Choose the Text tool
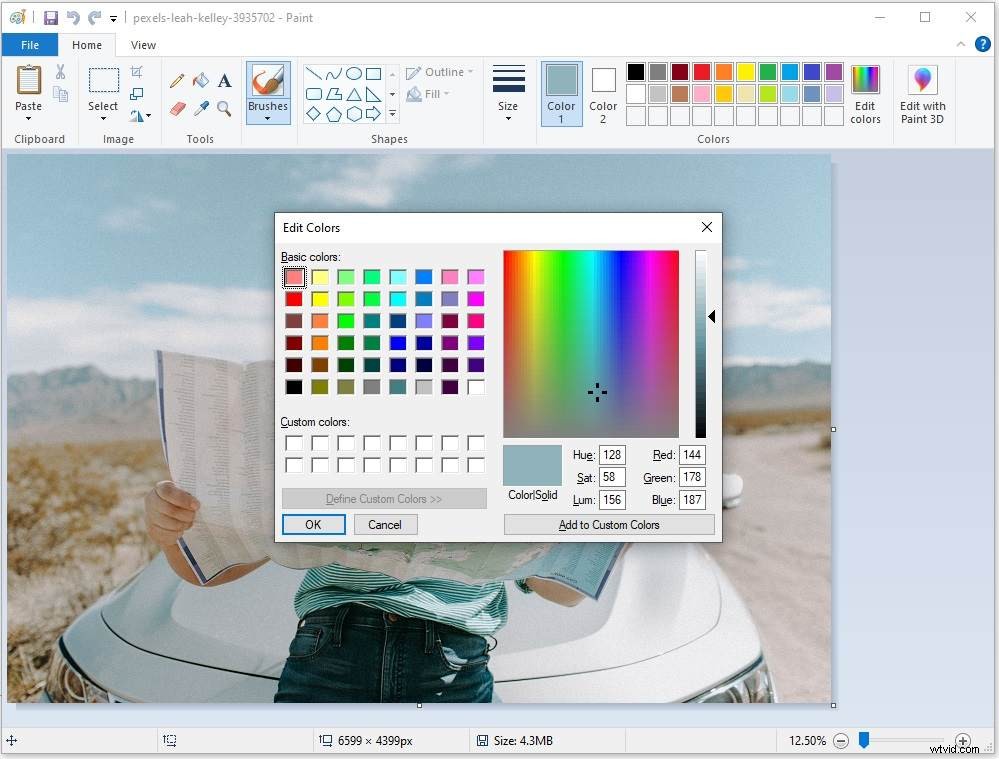Viewport: 999px width, 759px height. (224, 81)
